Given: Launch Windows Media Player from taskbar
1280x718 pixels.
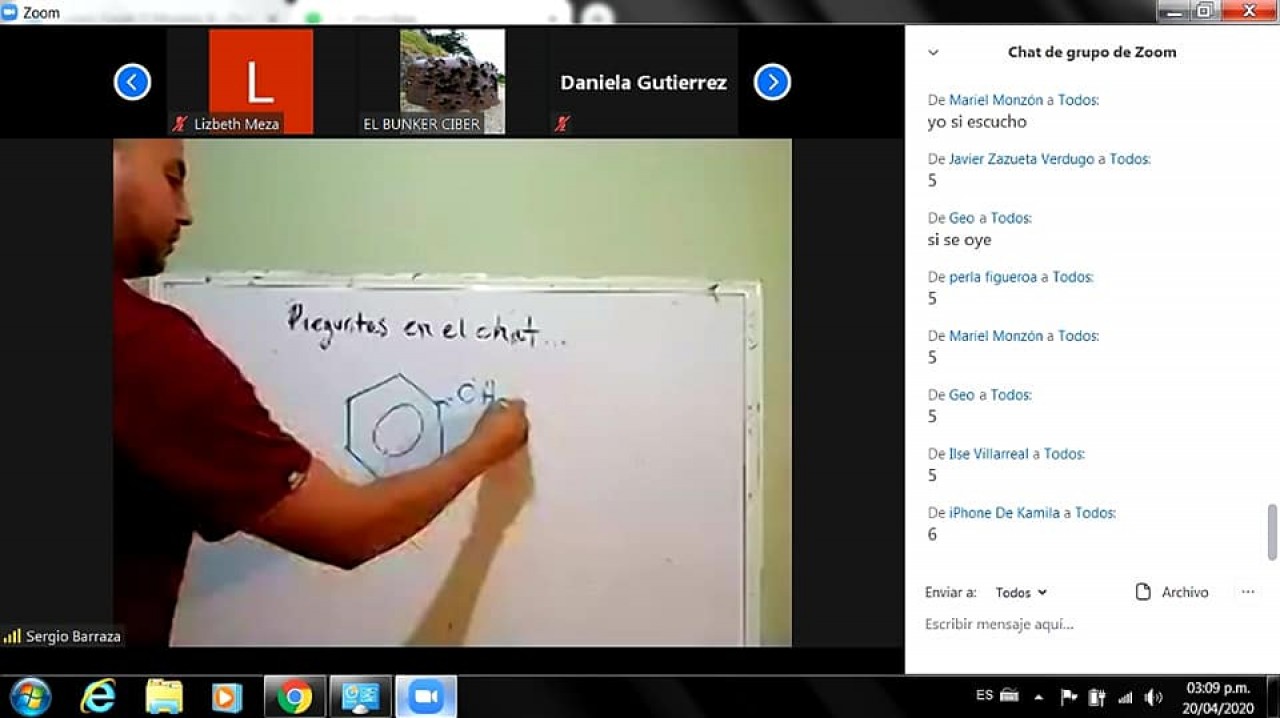Looking at the screenshot, I should click(x=228, y=696).
